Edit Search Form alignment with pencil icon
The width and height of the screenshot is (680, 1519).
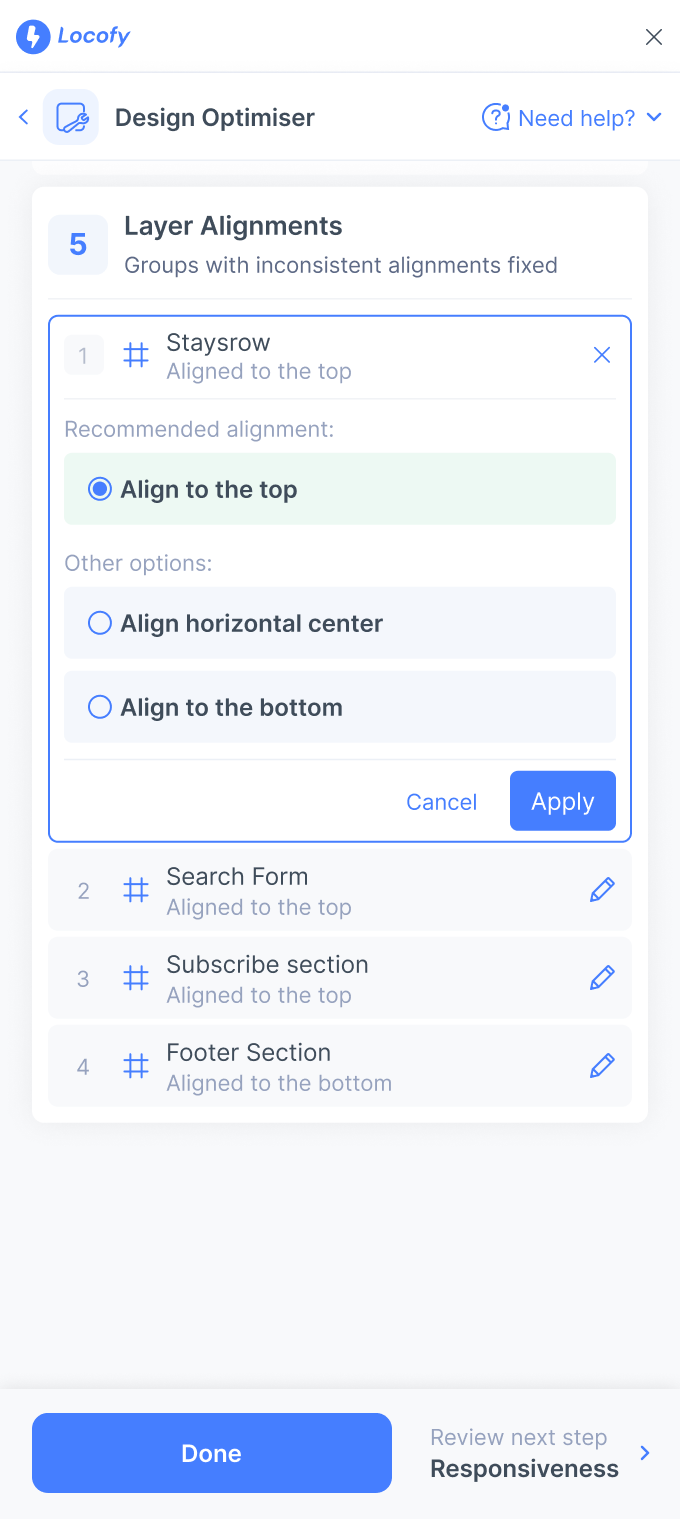[602, 890]
